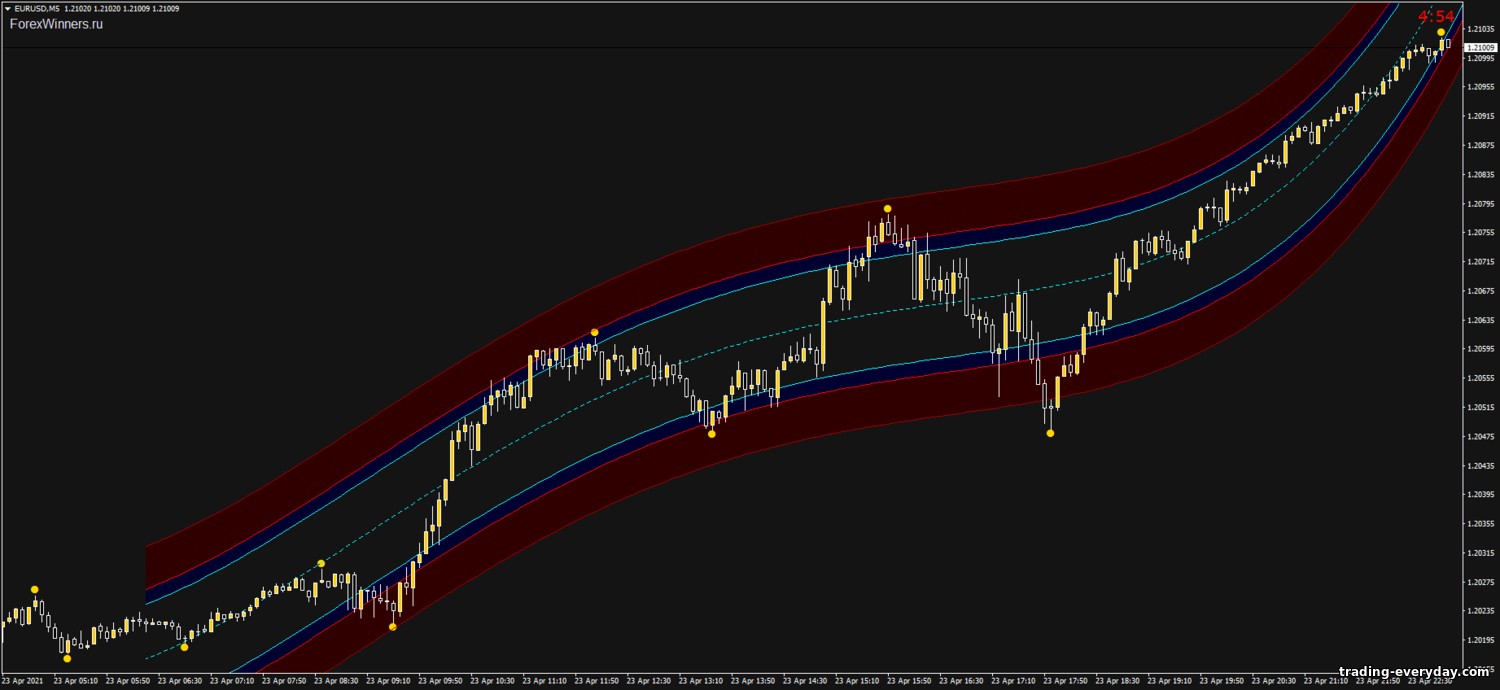Viewport: 1500px width, 690px height.
Task: Click the red 4:54 candle countdown timer
Action: (1436, 16)
